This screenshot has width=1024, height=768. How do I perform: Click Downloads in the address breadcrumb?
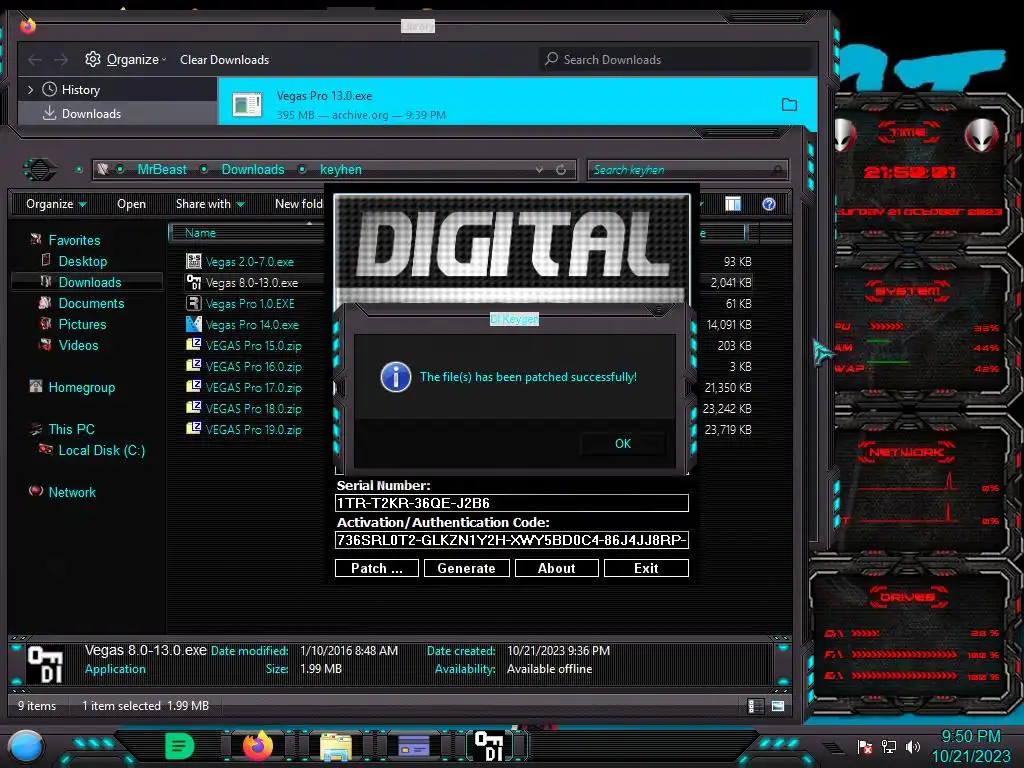coord(253,170)
